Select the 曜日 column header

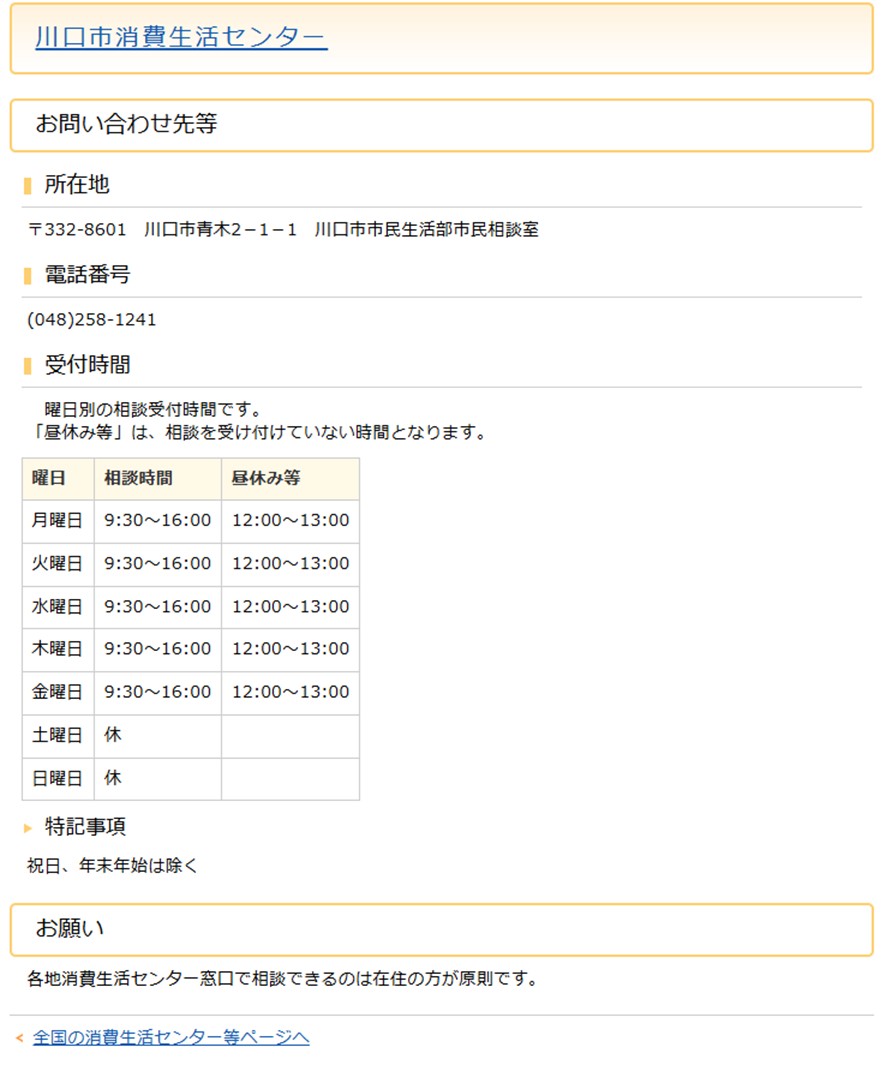pos(49,478)
